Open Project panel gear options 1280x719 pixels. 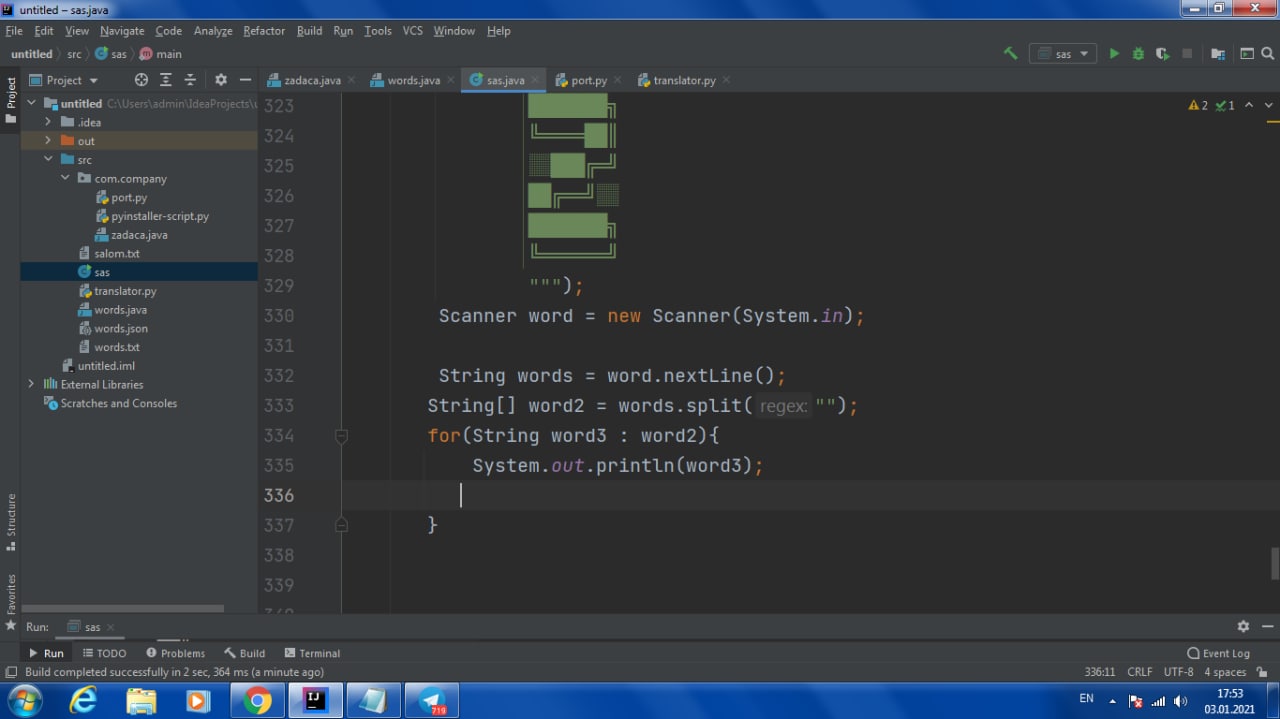221,80
